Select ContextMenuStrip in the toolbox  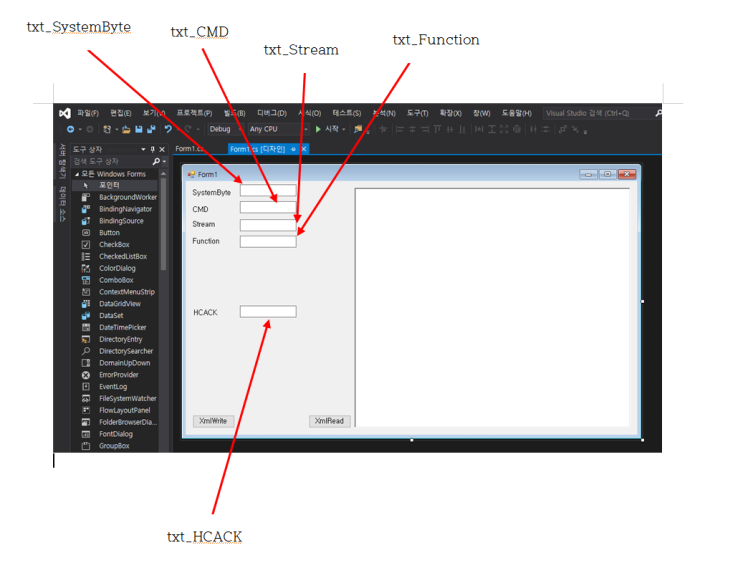tap(115, 292)
